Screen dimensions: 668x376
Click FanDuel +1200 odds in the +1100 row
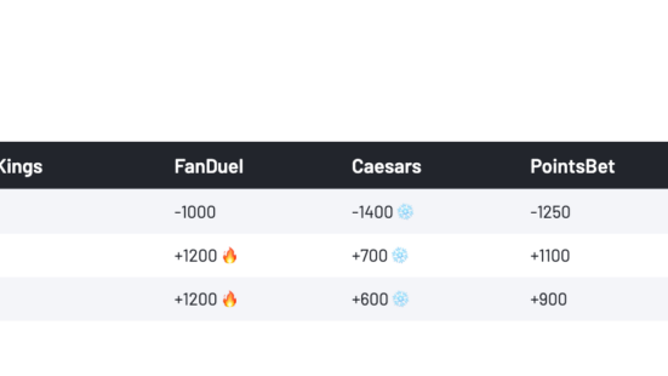pyautogui.click(x=196, y=256)
